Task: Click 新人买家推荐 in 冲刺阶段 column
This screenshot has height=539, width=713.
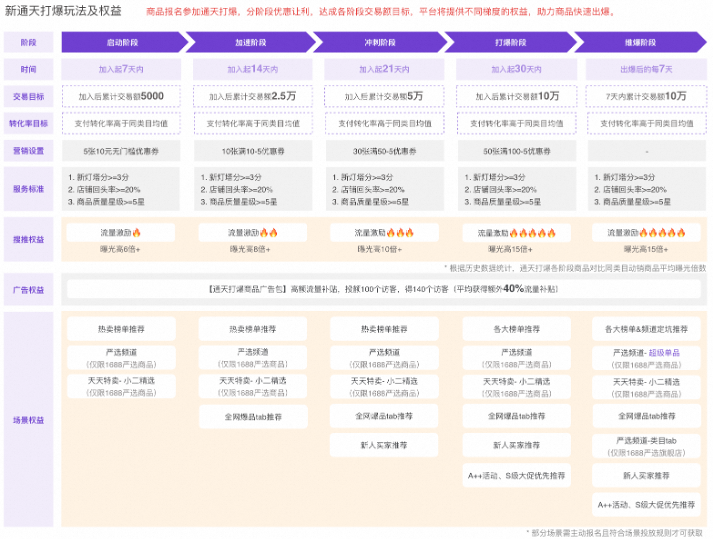Action: (384, 445)
